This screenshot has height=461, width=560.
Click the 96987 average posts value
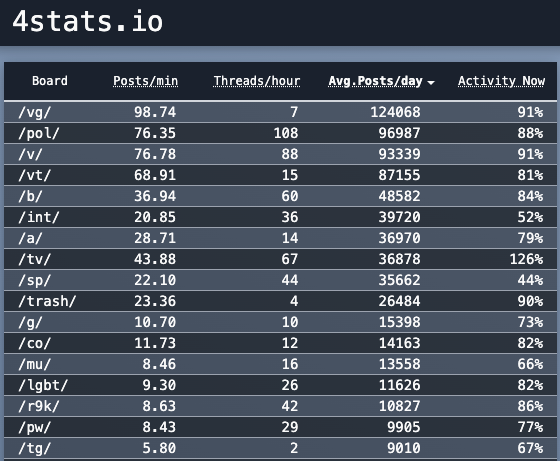[x=400, y=133]
